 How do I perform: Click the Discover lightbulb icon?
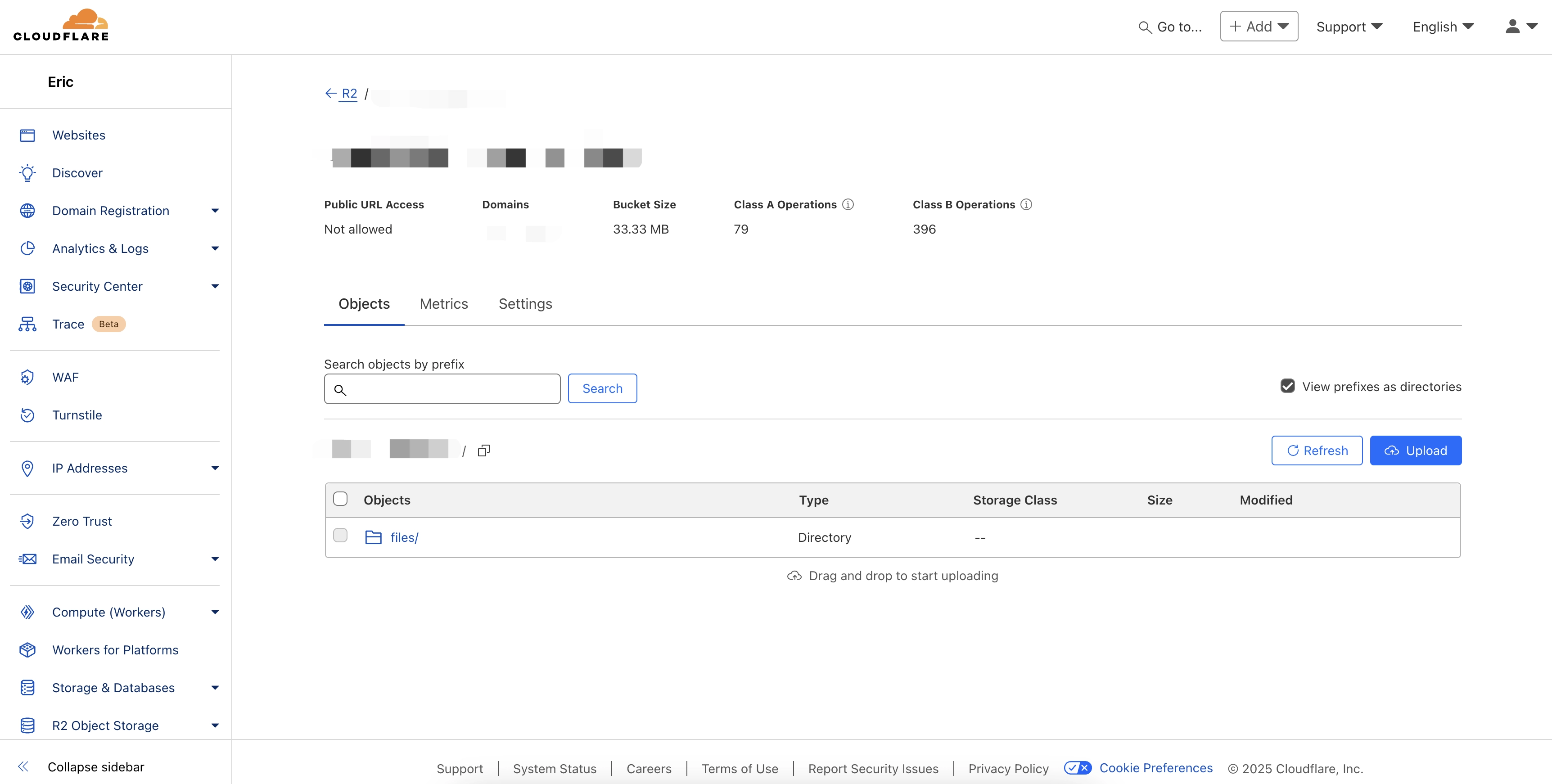[x=28, y=173]
